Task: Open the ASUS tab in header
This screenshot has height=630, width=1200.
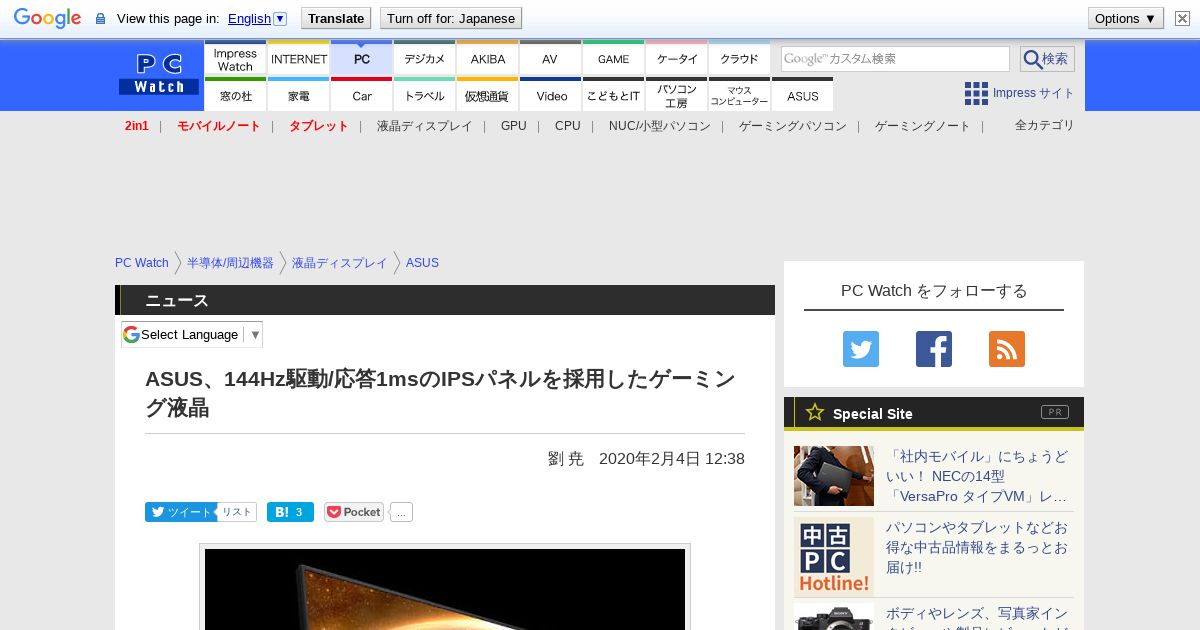Action: click(802, 95)
